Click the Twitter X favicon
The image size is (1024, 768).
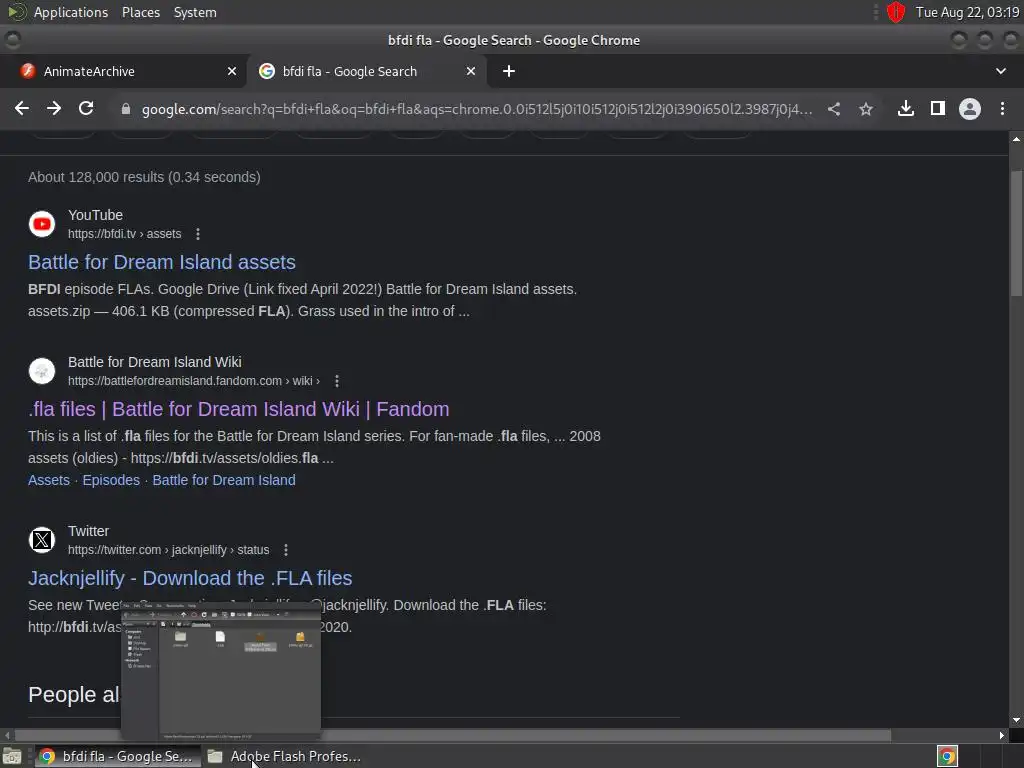click(42, 540)
